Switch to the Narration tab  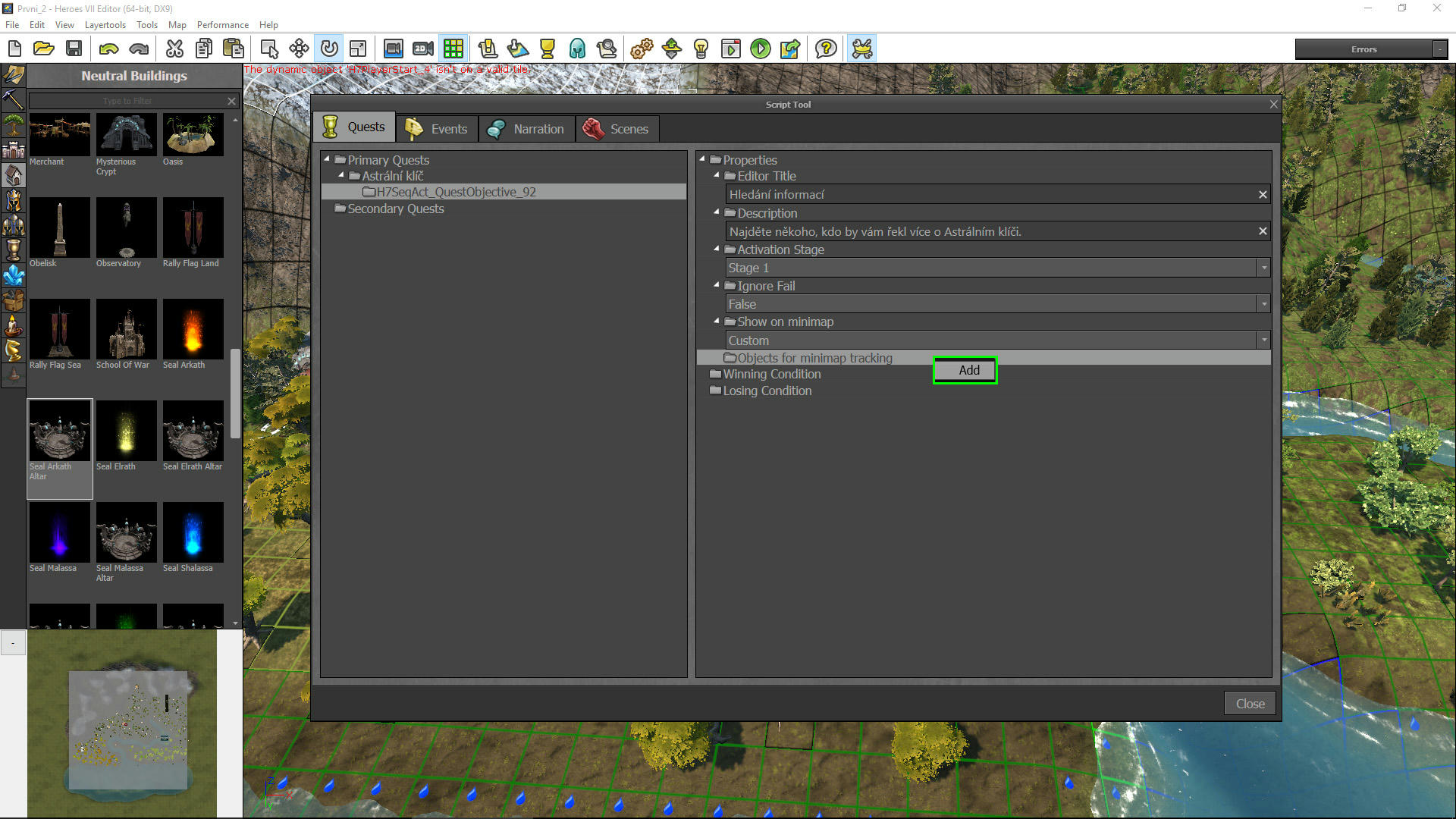pos(526,129)
